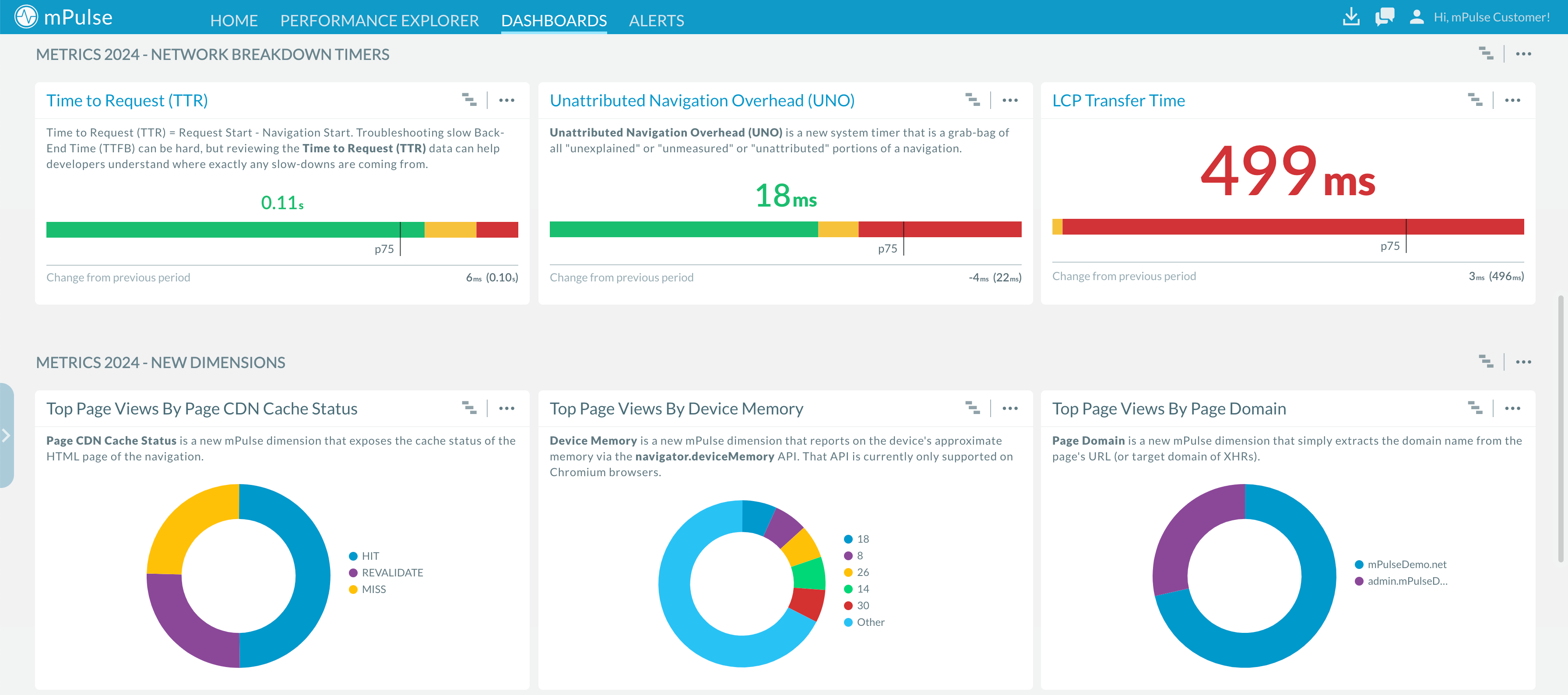
Task: Click the drill-down icon on Time to Request widget
Action: pos(470,99)
